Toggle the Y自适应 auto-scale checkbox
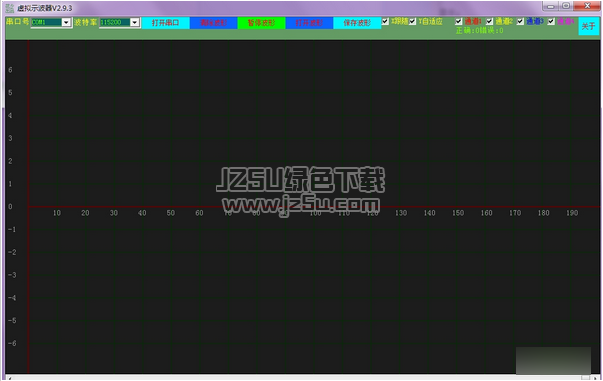The width and height of the screenshot is (603, 381). pyautogui.click(x=413, y=22)
